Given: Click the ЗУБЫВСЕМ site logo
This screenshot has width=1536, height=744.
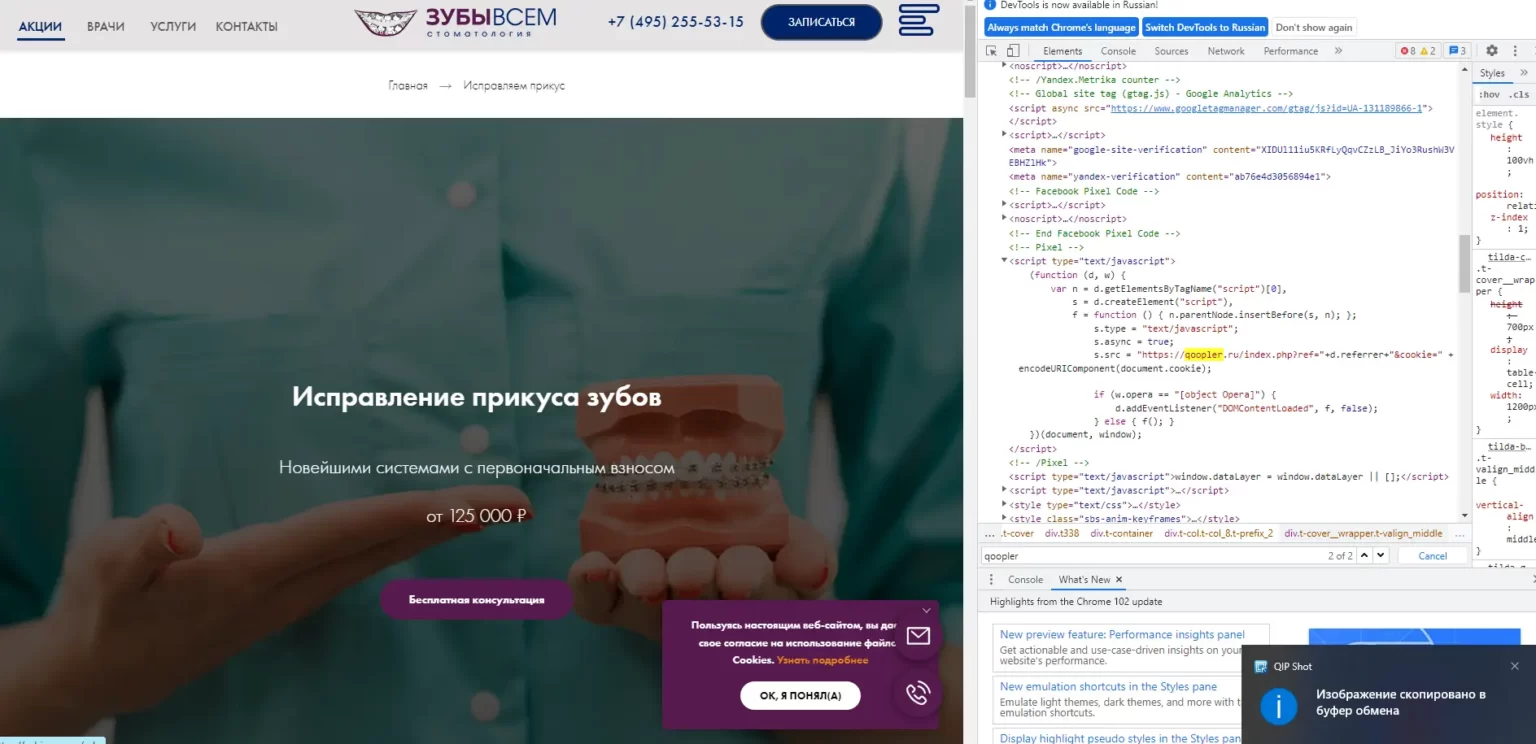Looking at the screenshot, I should click(x=457, y=22).
